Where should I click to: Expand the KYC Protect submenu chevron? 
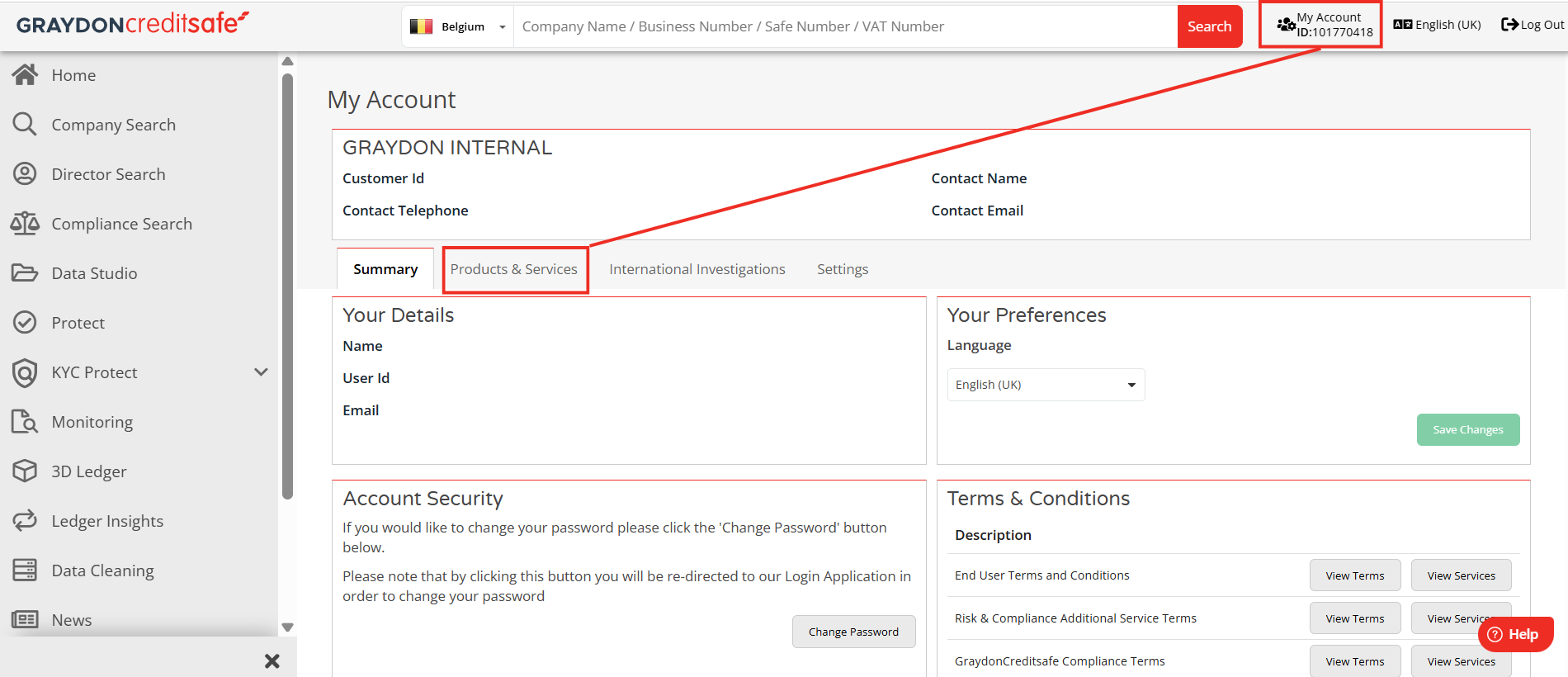click(261, 372)
